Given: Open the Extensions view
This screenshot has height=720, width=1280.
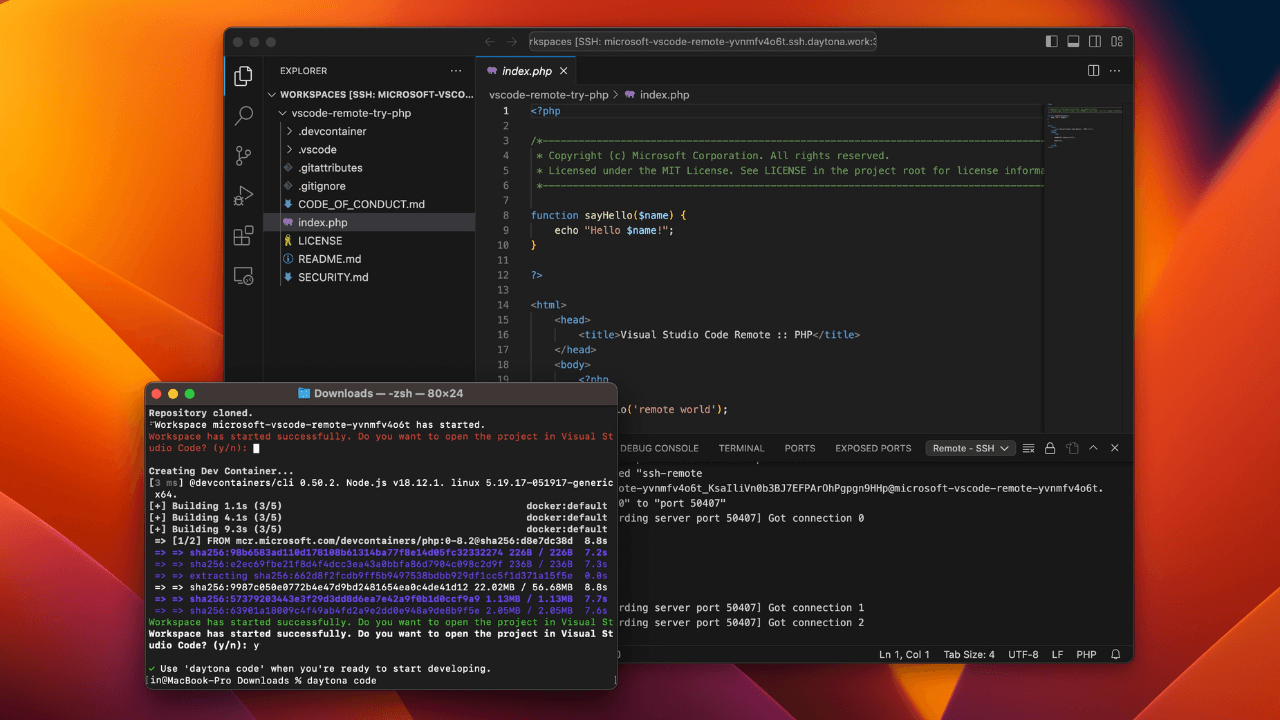Looking at the screenshot, I should [243, 236].
